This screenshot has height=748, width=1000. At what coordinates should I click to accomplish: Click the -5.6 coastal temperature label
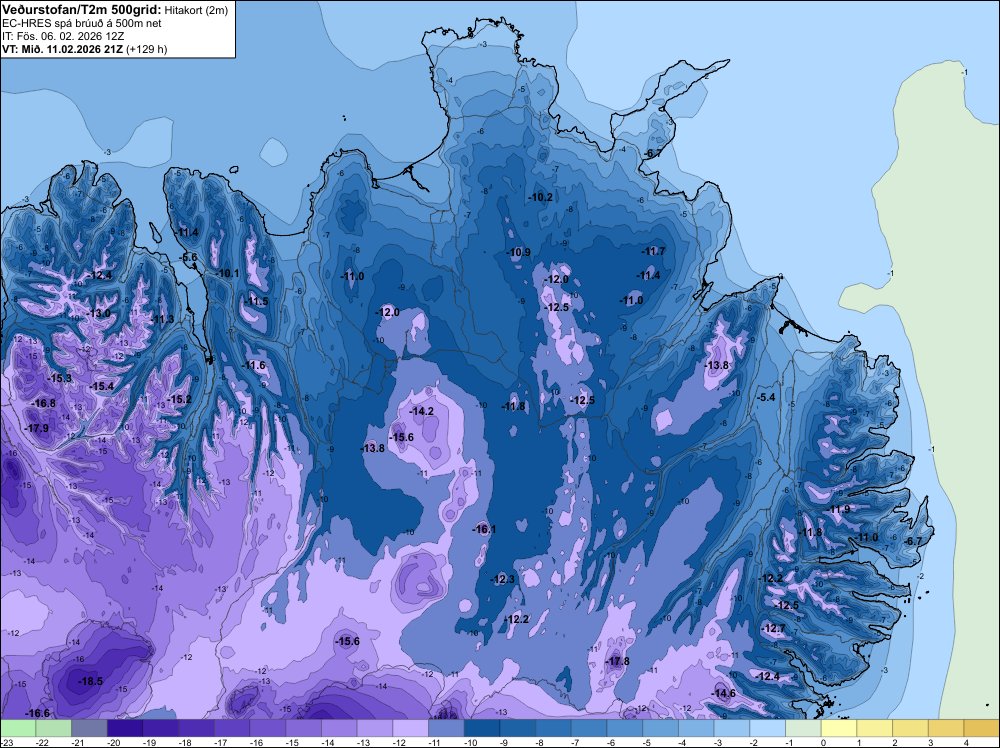pyautogui.click(x=188, y=257)
